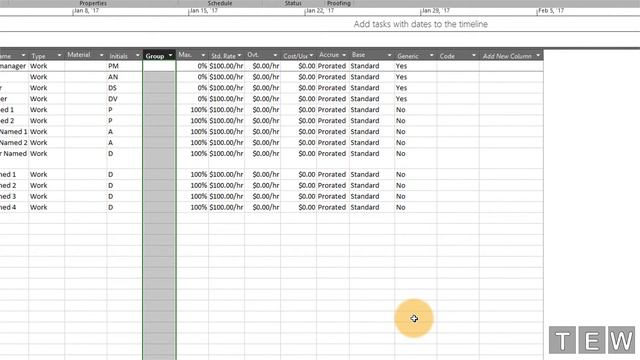Click the "ed 1" resource name cell

coord(14,110)
